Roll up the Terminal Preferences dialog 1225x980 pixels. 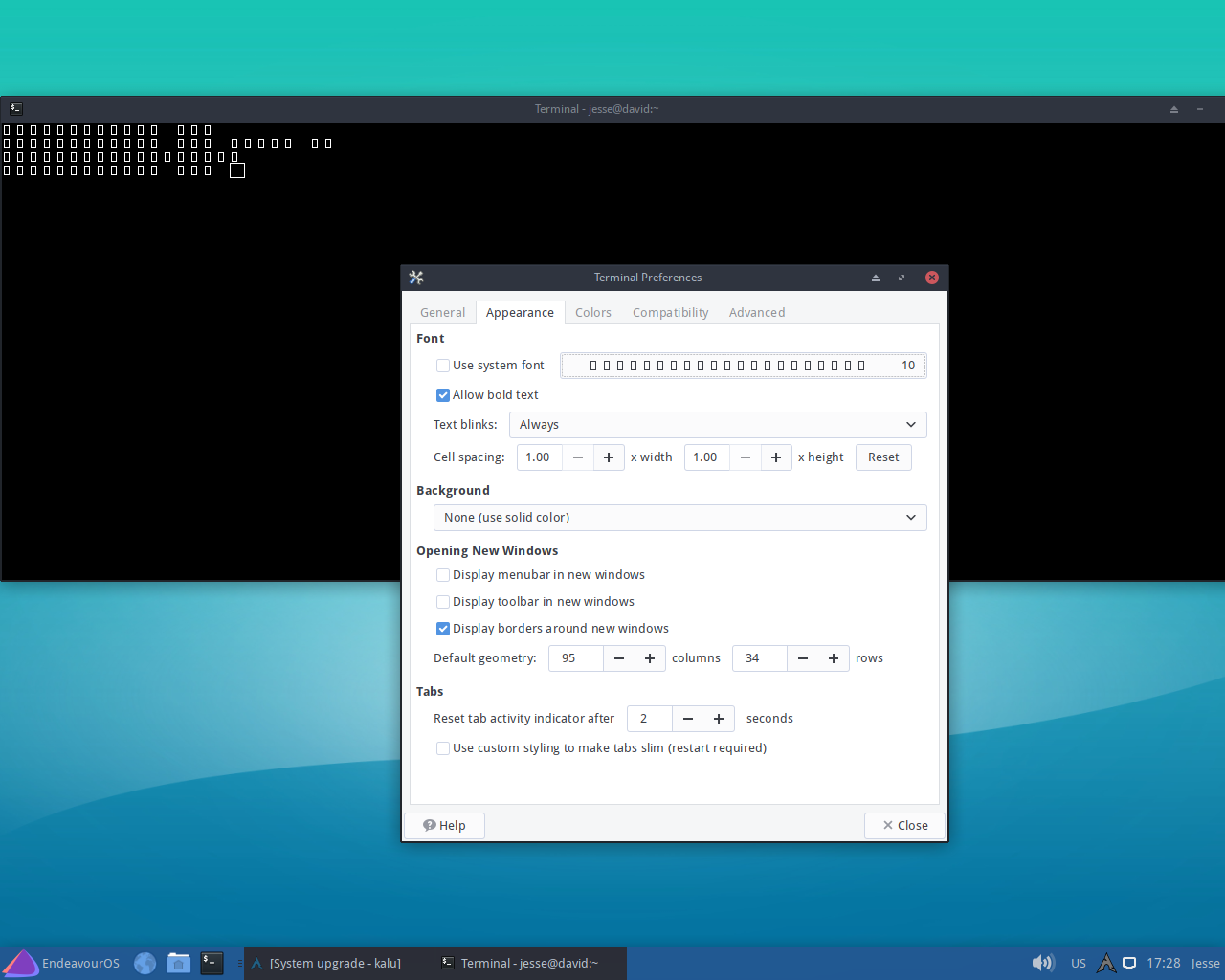(x=875, y=278)
